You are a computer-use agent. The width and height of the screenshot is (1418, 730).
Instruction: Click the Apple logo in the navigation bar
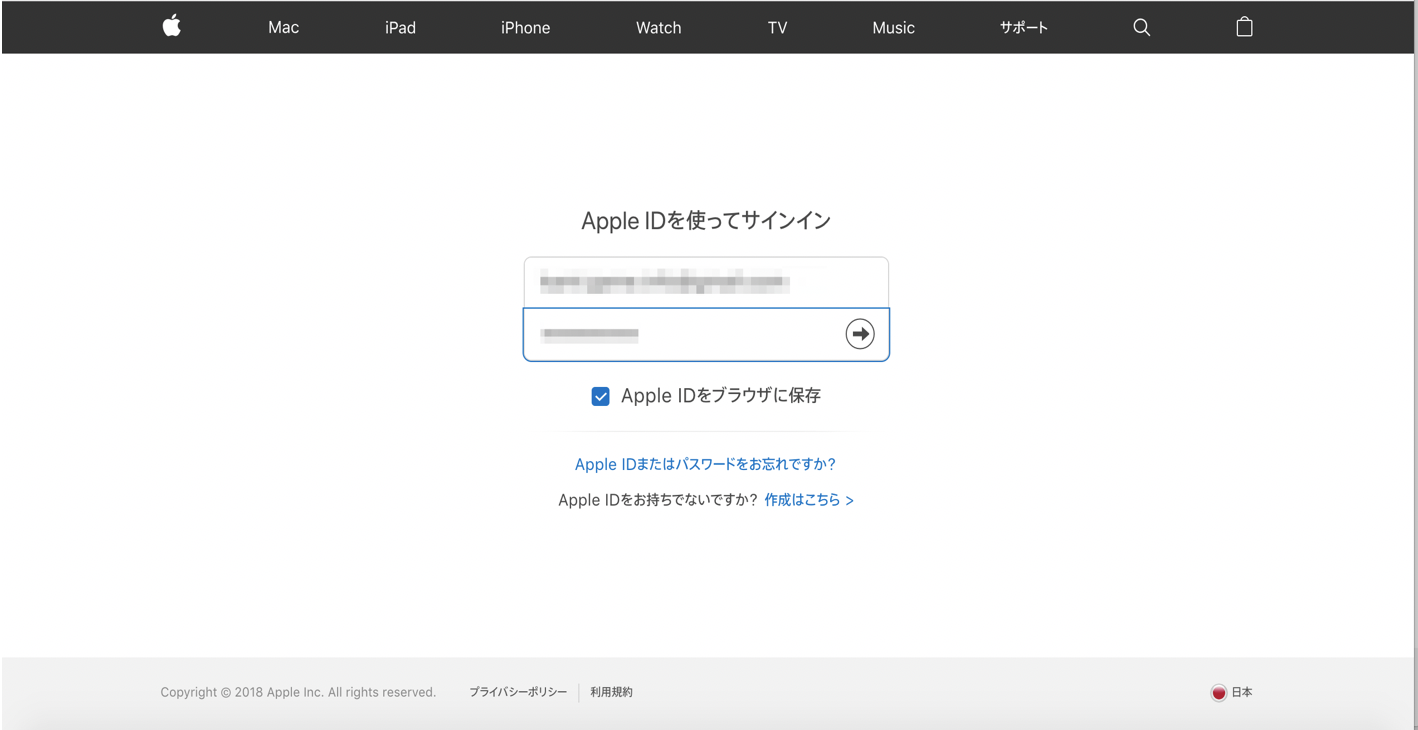[170, 27]
